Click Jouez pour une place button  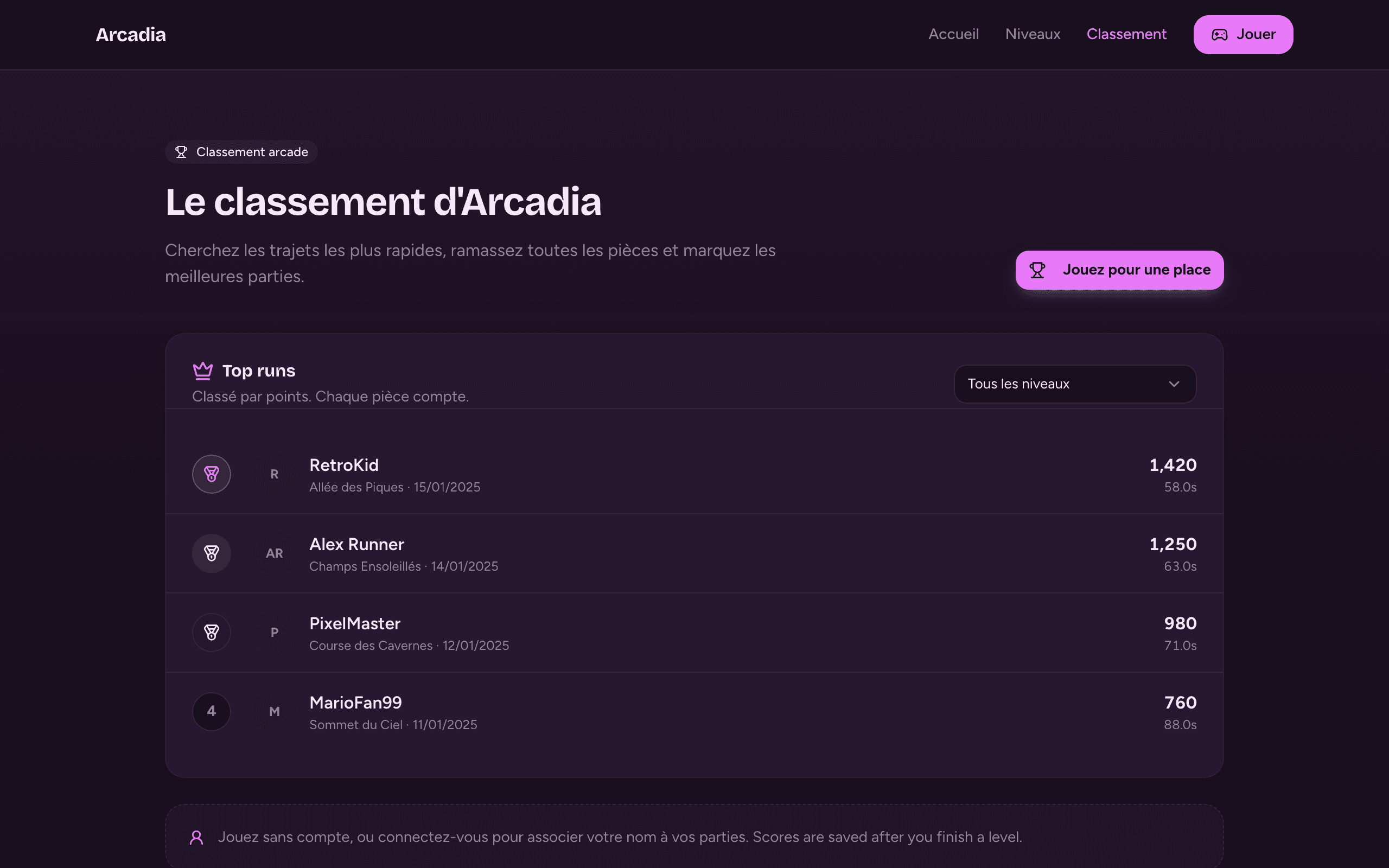[1119, 270]
